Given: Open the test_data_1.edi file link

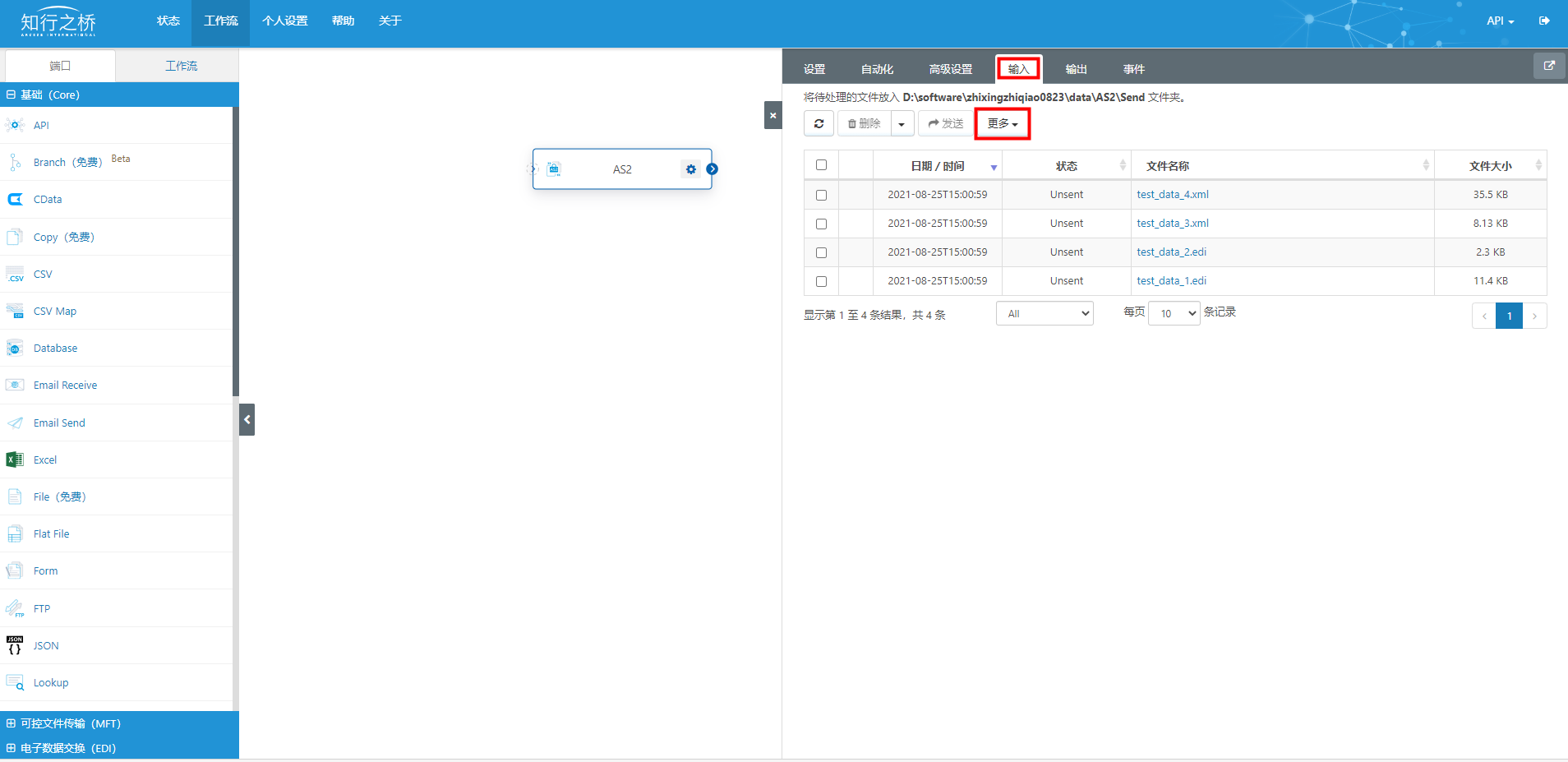Looking at the screenshot, I should (1172, 281).
